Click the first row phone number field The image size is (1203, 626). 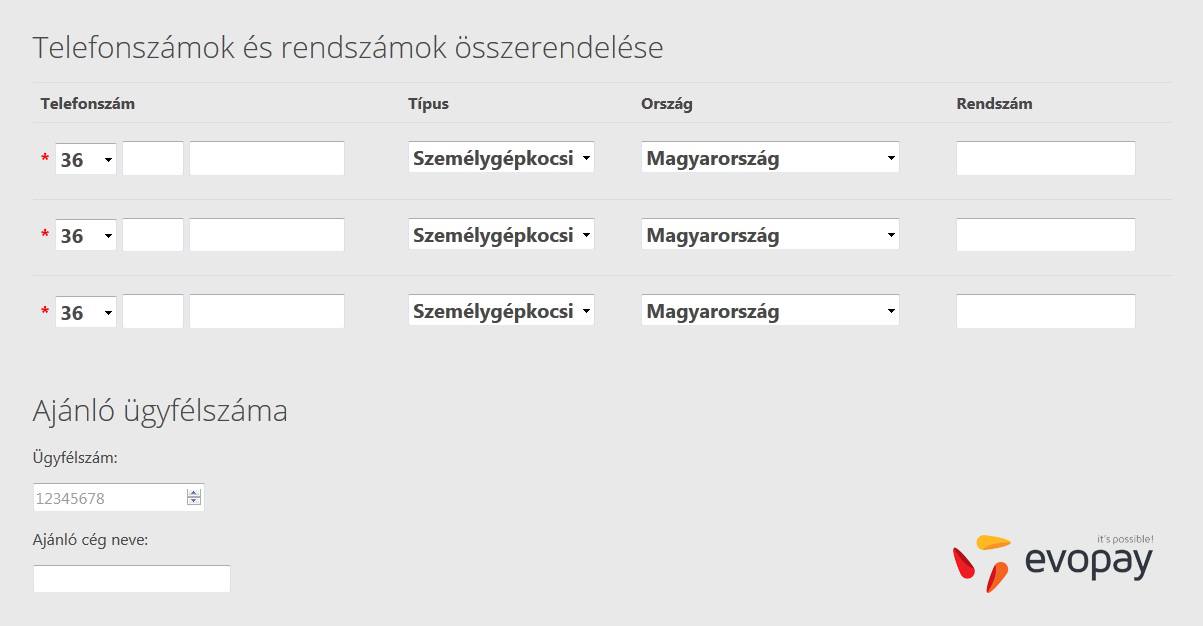point(267,158)
